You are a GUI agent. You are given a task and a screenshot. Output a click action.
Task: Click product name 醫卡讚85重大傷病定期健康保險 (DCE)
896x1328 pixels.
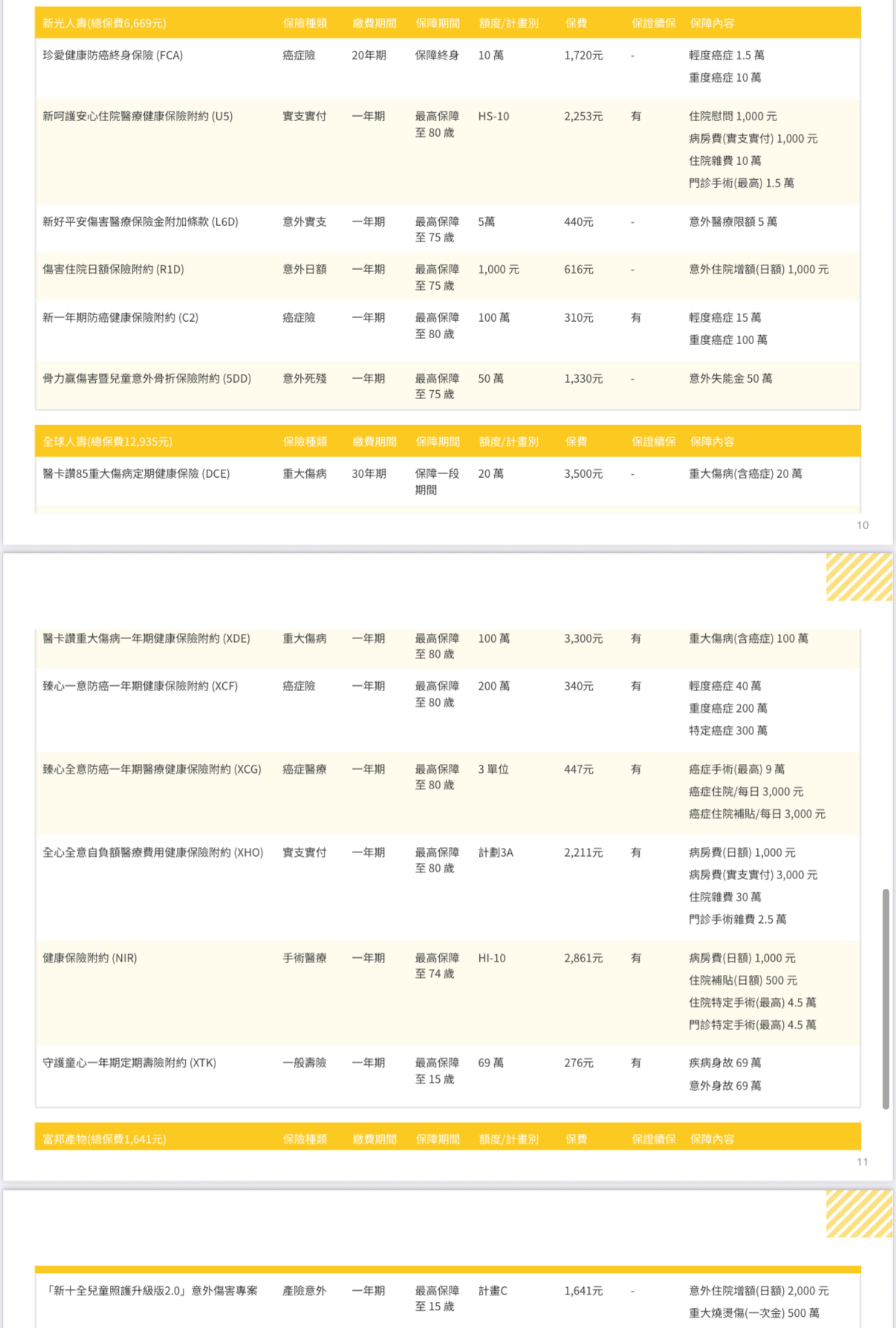point(136,473)
